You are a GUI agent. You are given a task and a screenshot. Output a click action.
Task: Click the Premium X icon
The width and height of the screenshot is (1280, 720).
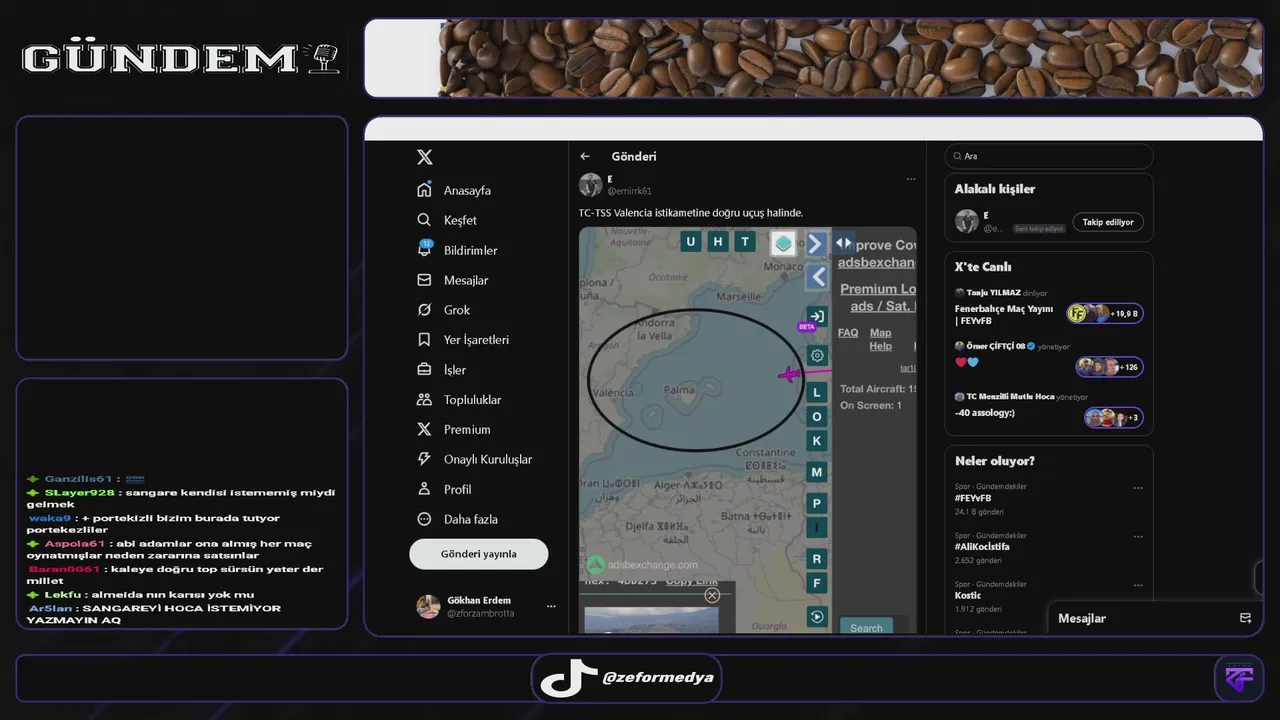coord(424,430)
